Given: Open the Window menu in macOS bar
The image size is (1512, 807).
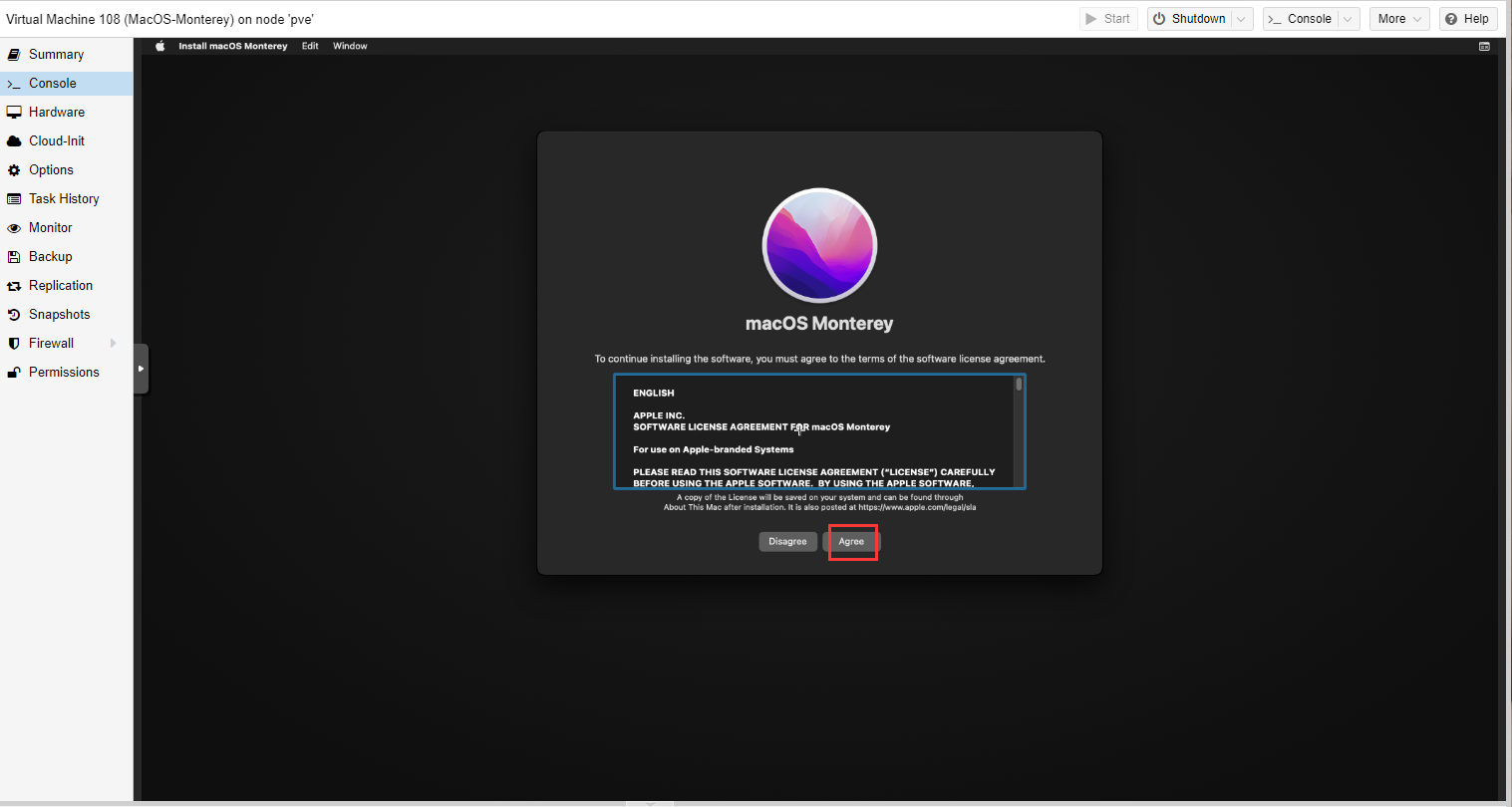Looking at the screenshot, I should click(350, 46).
